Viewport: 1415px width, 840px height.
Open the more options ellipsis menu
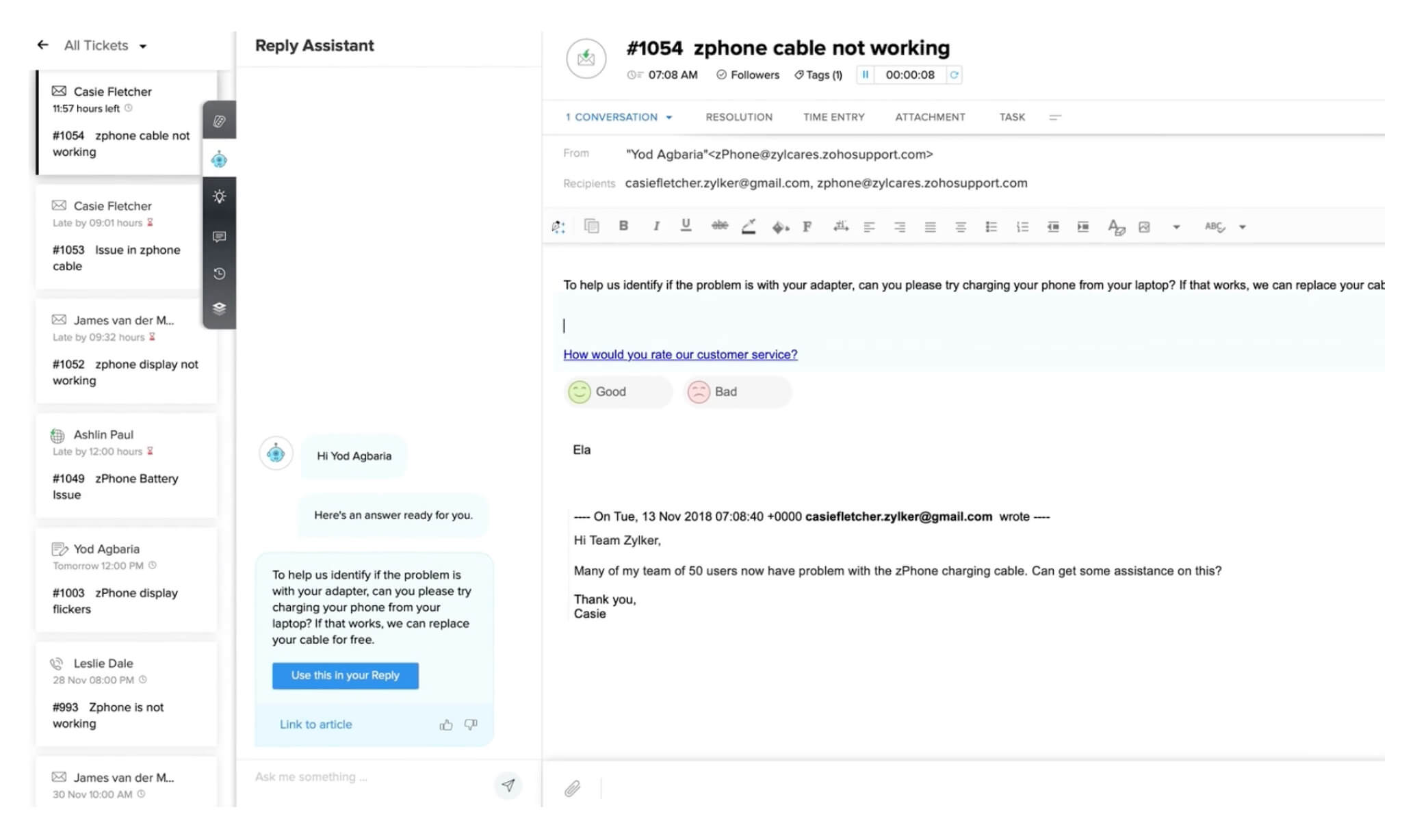click(x=1057, y=117)
